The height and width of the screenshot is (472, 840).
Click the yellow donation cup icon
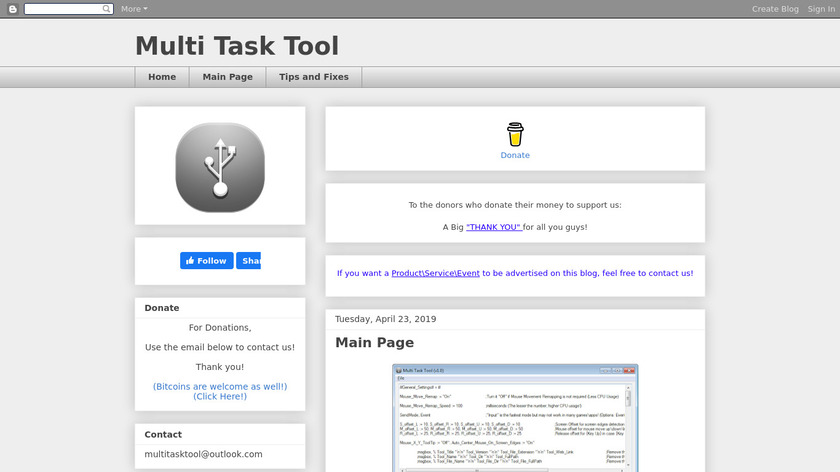[515, 135]
